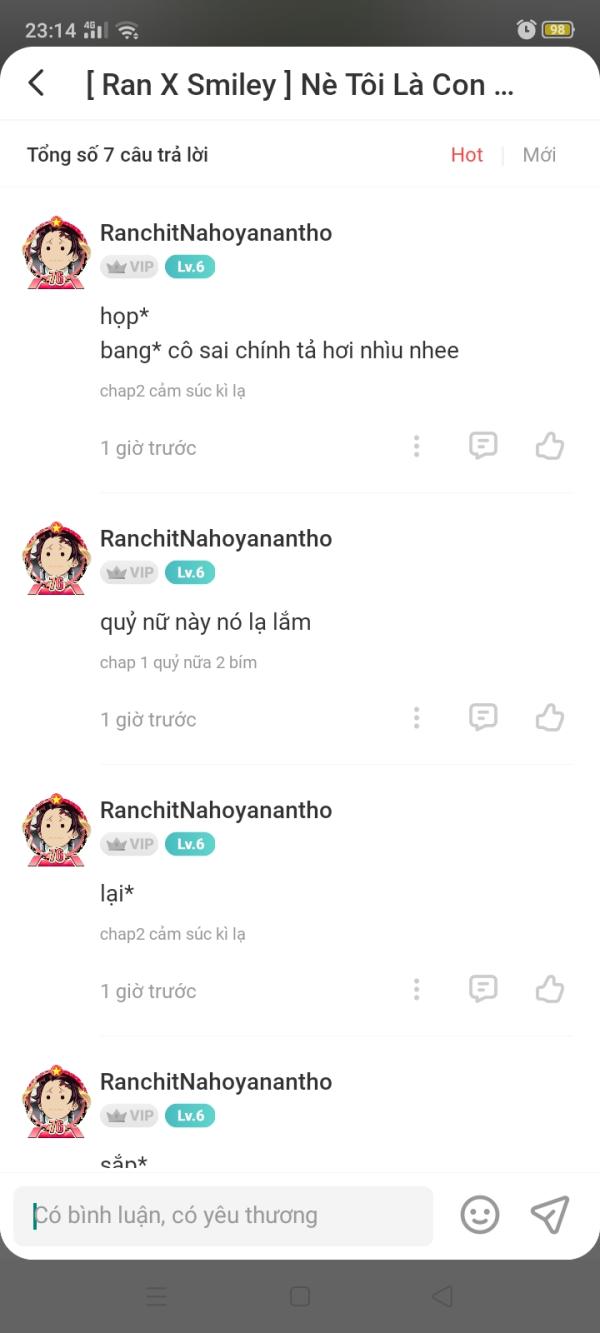The height and width of the screenshot is (1333, 600).
Task: Open the "chap 1 quỷ nữa 2 bím" chapter link
Action: click(178, 662)
